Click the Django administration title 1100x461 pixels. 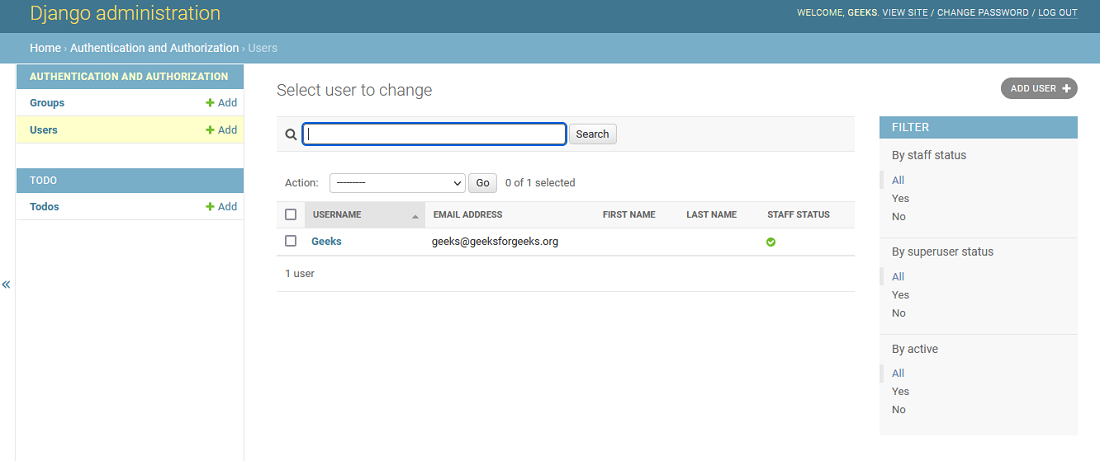click(x=125, y=13)
